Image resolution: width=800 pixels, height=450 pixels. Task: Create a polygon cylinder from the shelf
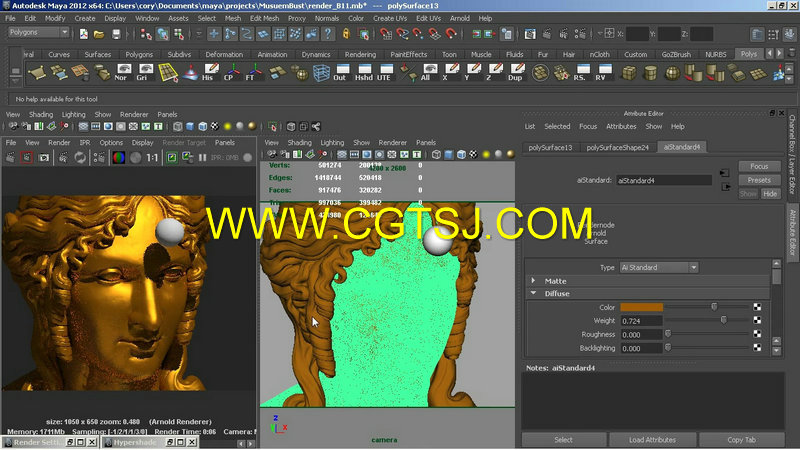click(x=650, y=72)
